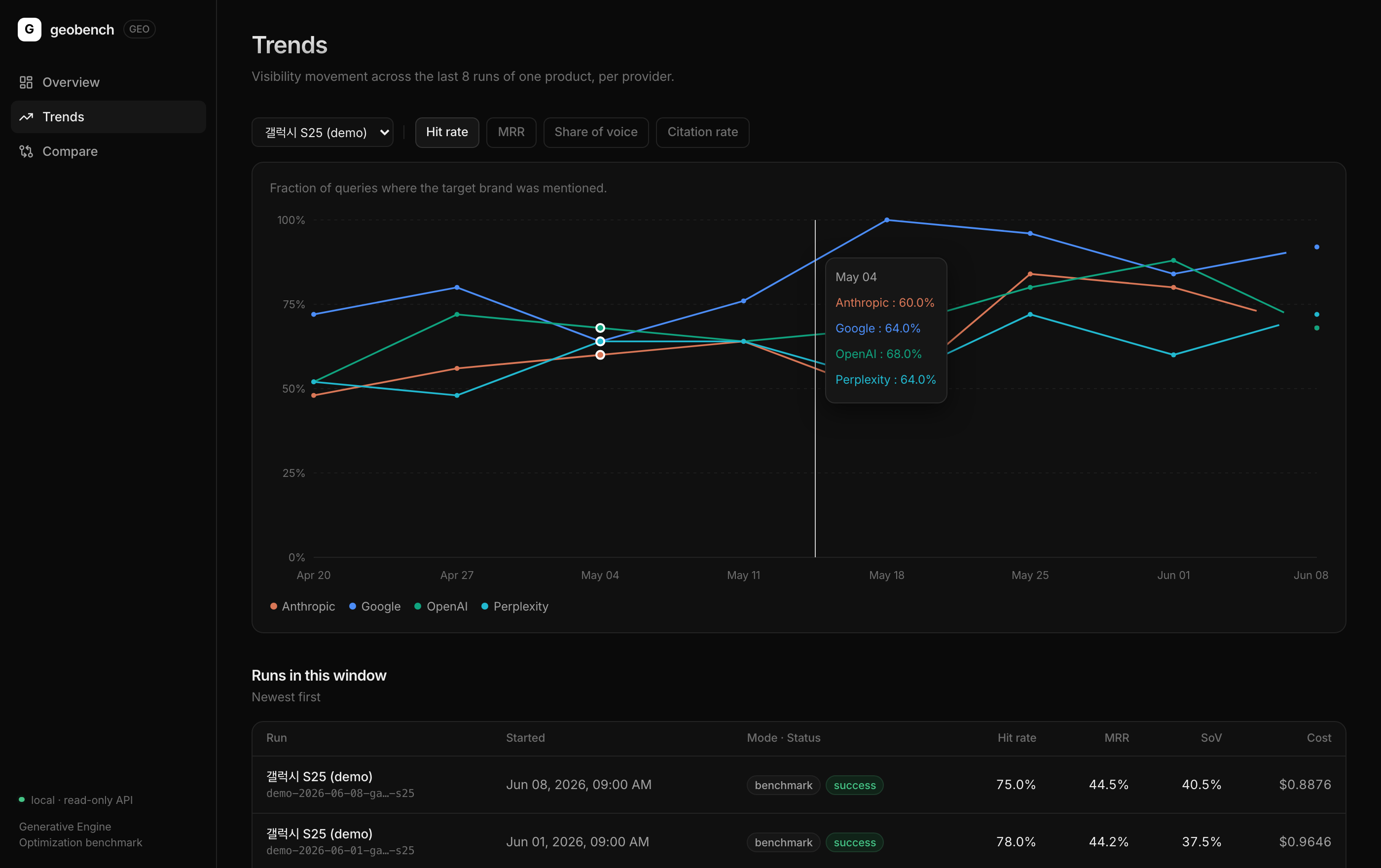
Task: Toggle the Anthropic series in legend
Action: (302, 607)
